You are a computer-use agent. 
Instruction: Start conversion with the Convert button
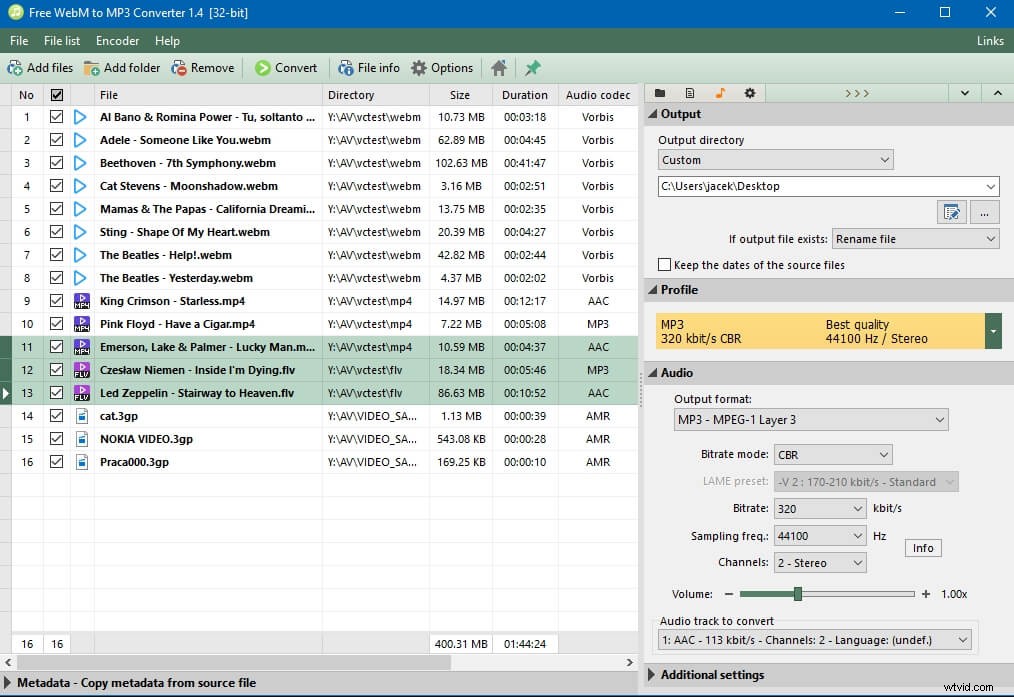click(287, 67)
